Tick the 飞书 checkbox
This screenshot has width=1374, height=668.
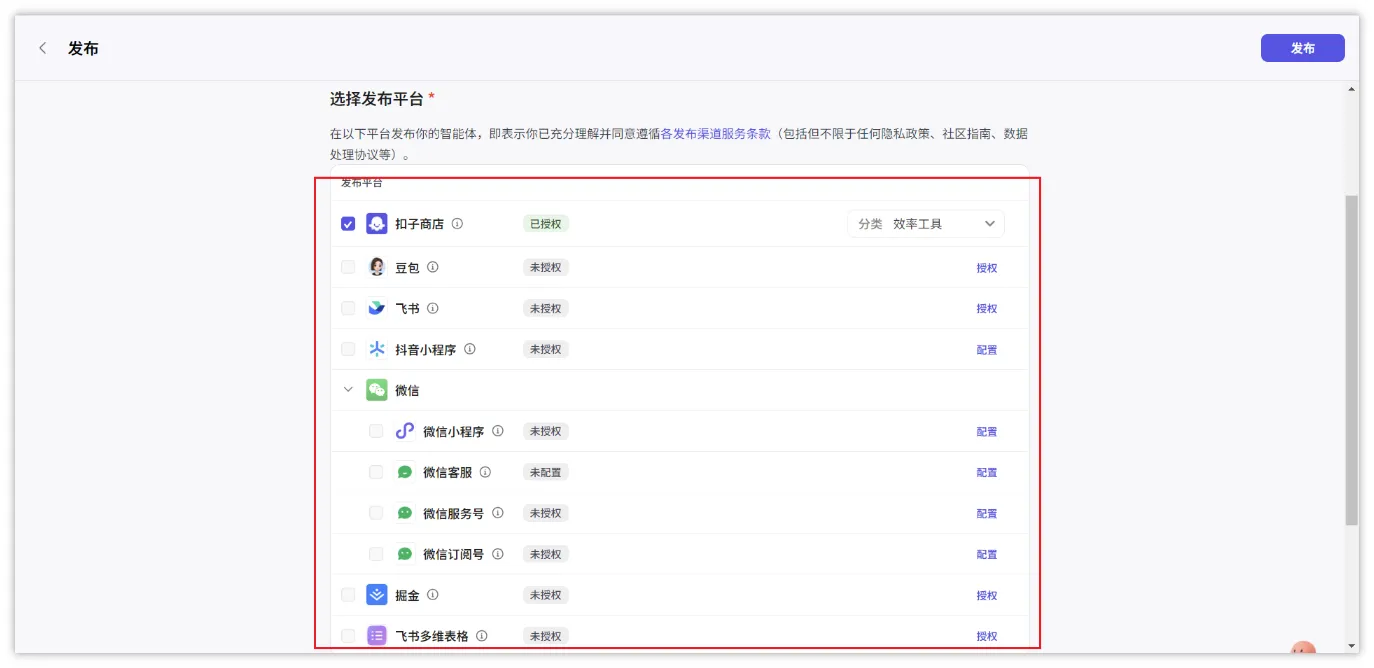pyautogui.click(x=348, y=308)
